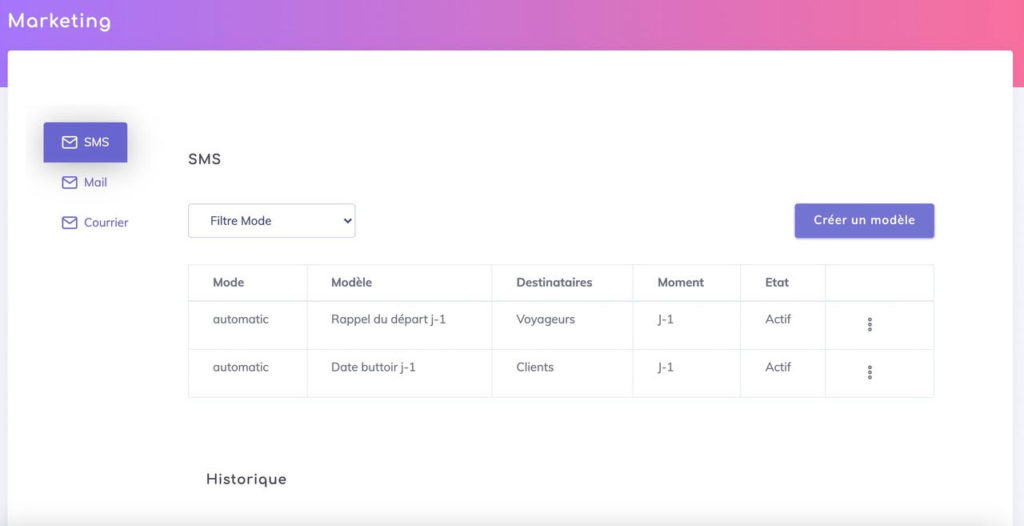The width and height of the screenshot is (1024, 526).
Task: Select the Rappel du départ j-1 model
Action: click(x=388, y=320)
